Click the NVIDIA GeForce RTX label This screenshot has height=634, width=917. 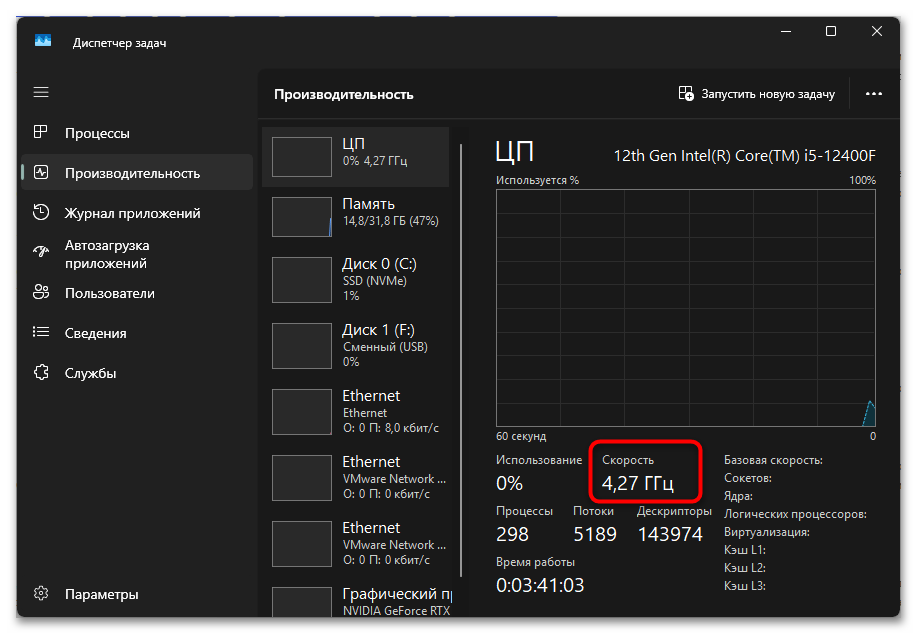point(397,611)
